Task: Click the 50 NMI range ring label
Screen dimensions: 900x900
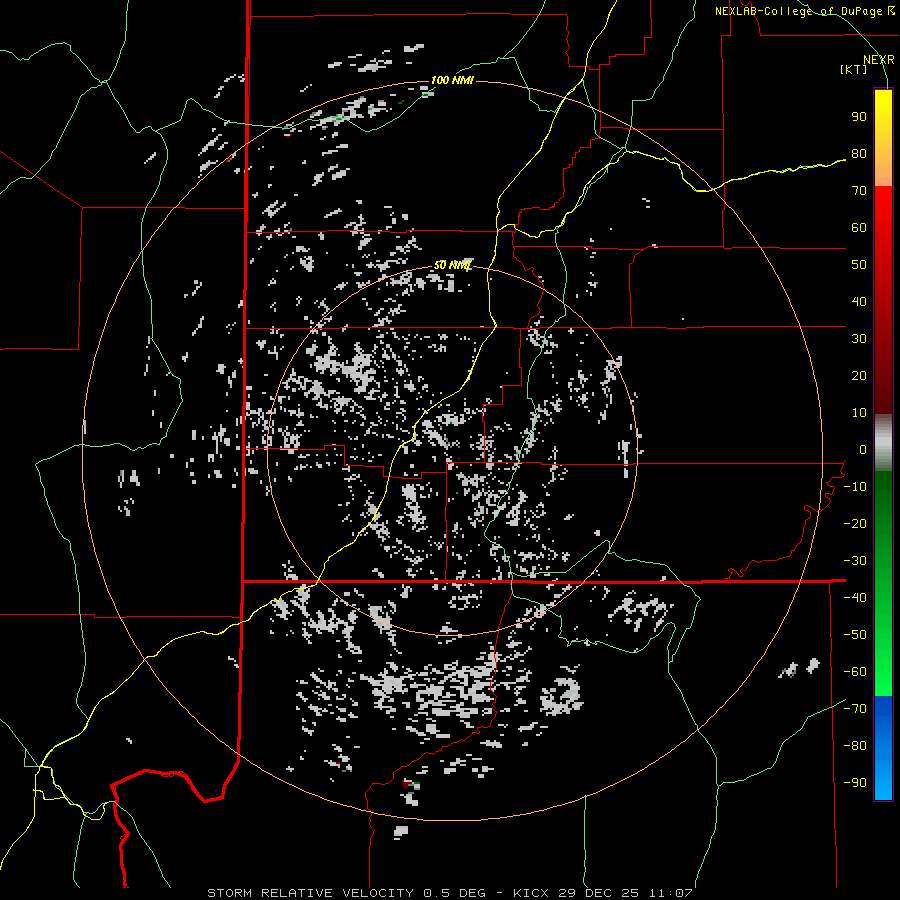Action: (x=452, y=265)
